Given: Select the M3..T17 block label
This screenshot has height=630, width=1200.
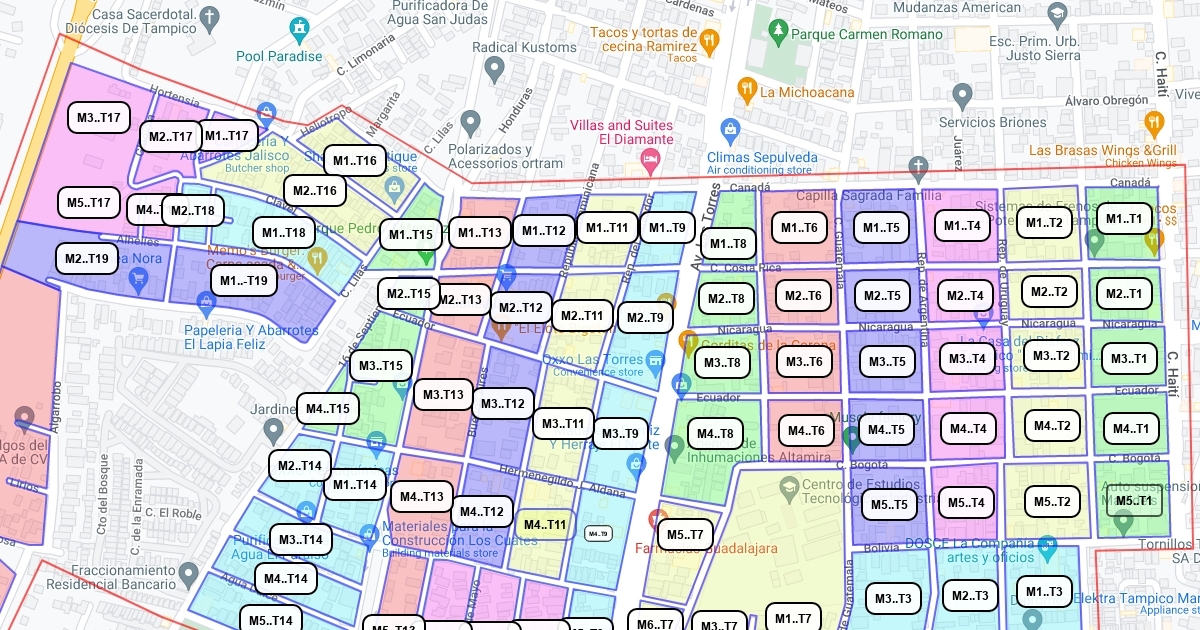Looking at the screenshot, I should click(99, 118).
